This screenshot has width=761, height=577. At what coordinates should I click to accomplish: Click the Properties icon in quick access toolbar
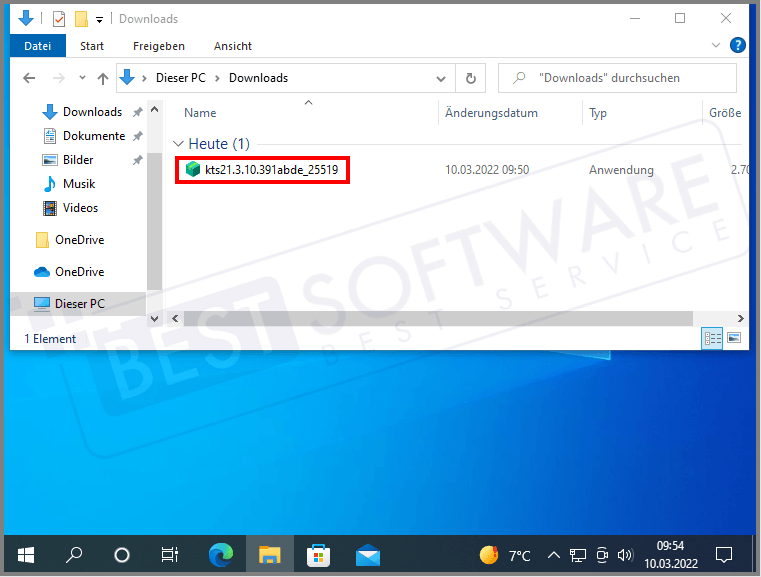[59, 19]
